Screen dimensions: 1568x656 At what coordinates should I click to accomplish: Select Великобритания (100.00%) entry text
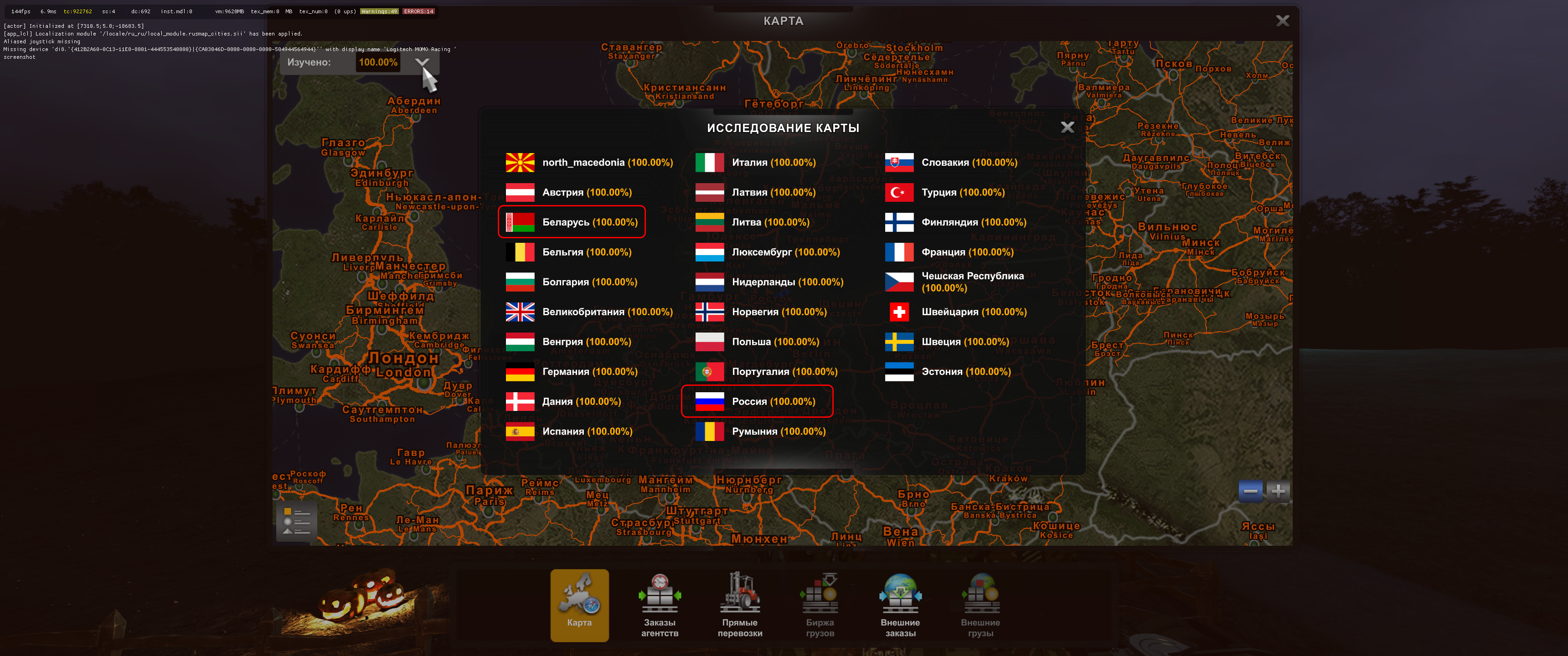[x=608, y=312]
